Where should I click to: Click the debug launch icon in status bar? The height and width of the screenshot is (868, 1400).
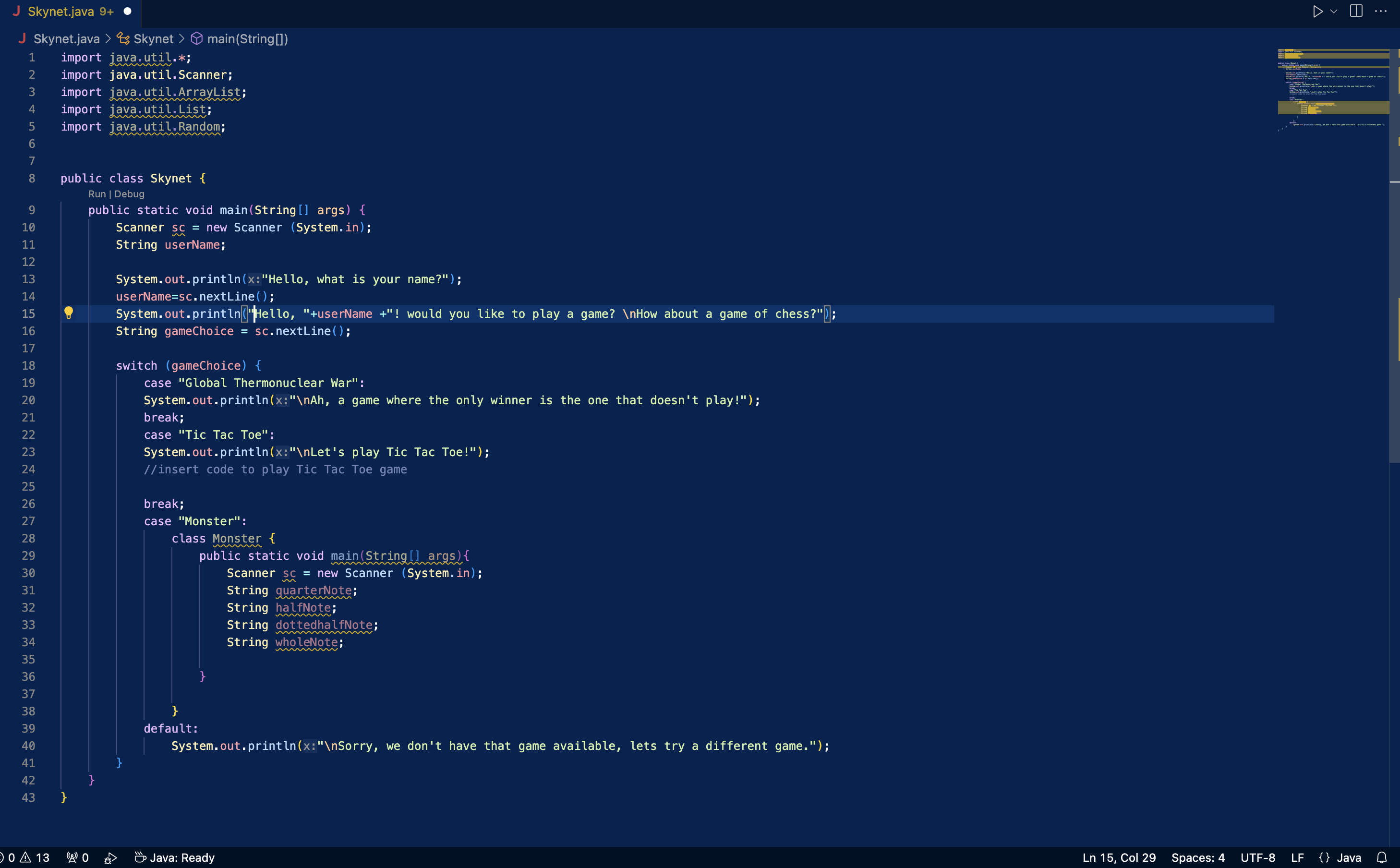(110, 857)
